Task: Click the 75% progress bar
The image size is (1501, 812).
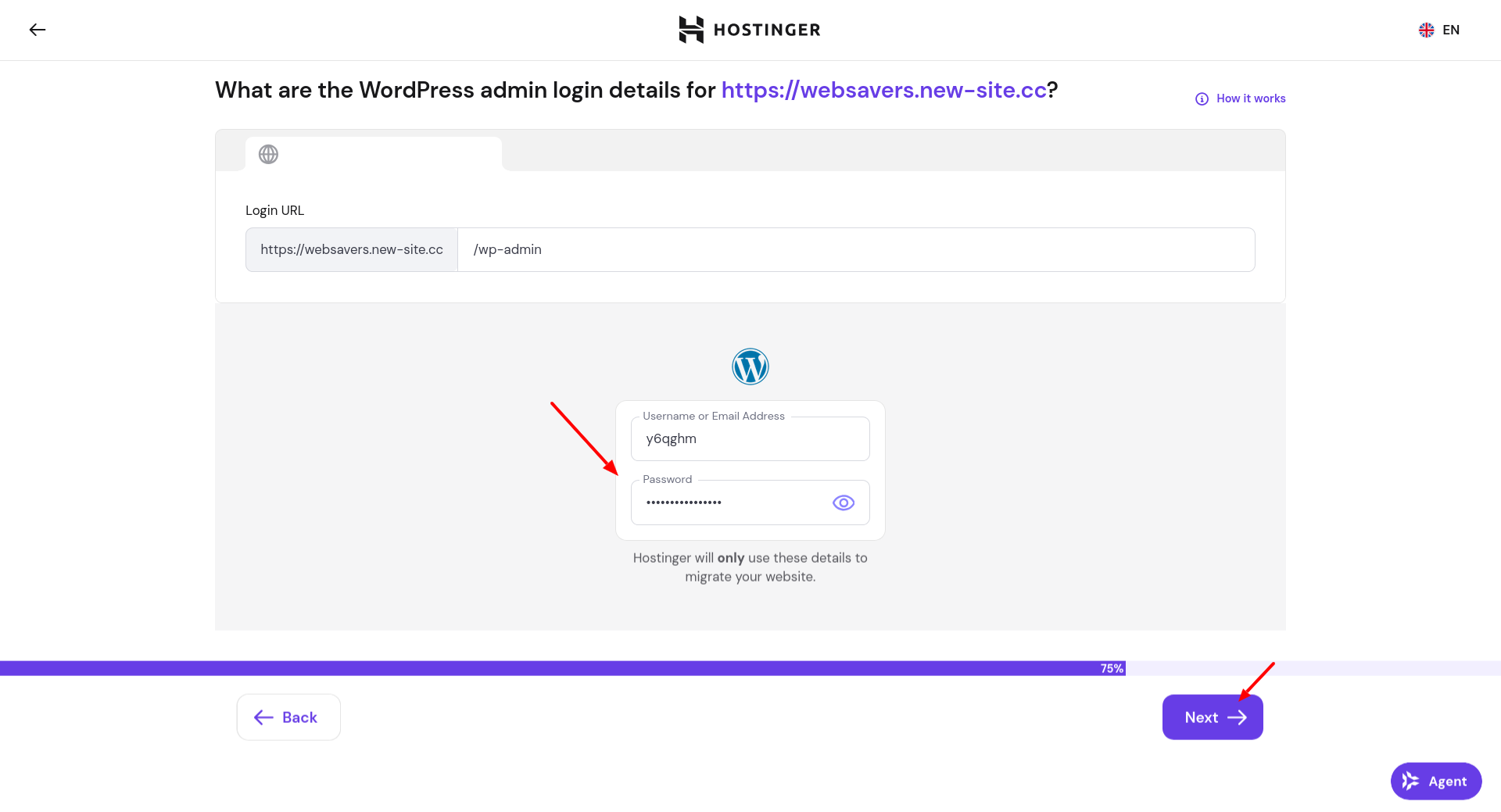Action: [x=750, y=668]
